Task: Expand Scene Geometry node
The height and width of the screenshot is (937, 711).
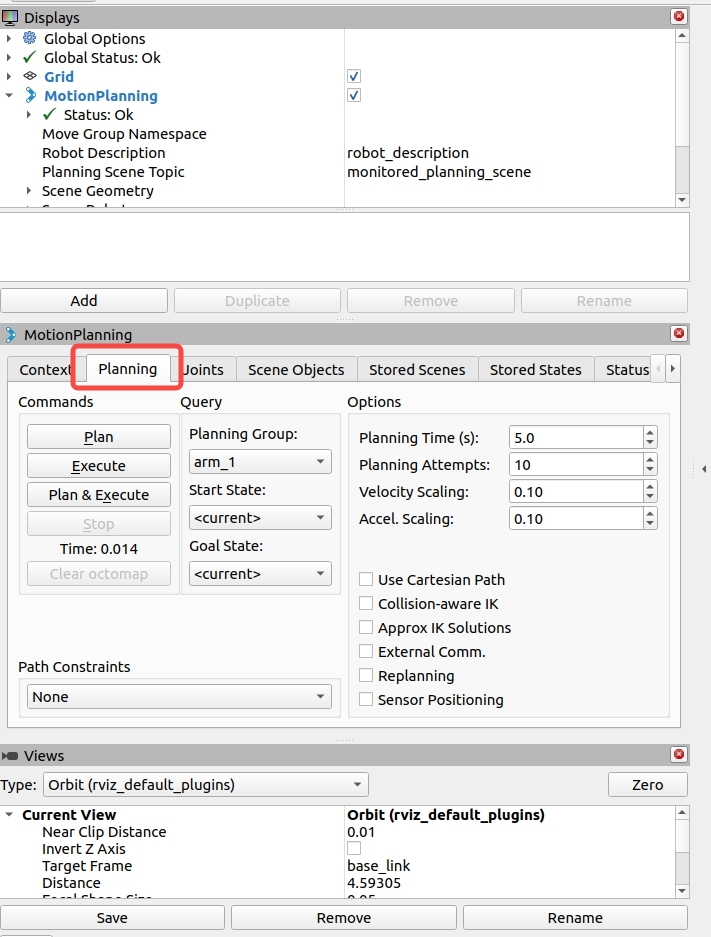Action: pos(28,191)
